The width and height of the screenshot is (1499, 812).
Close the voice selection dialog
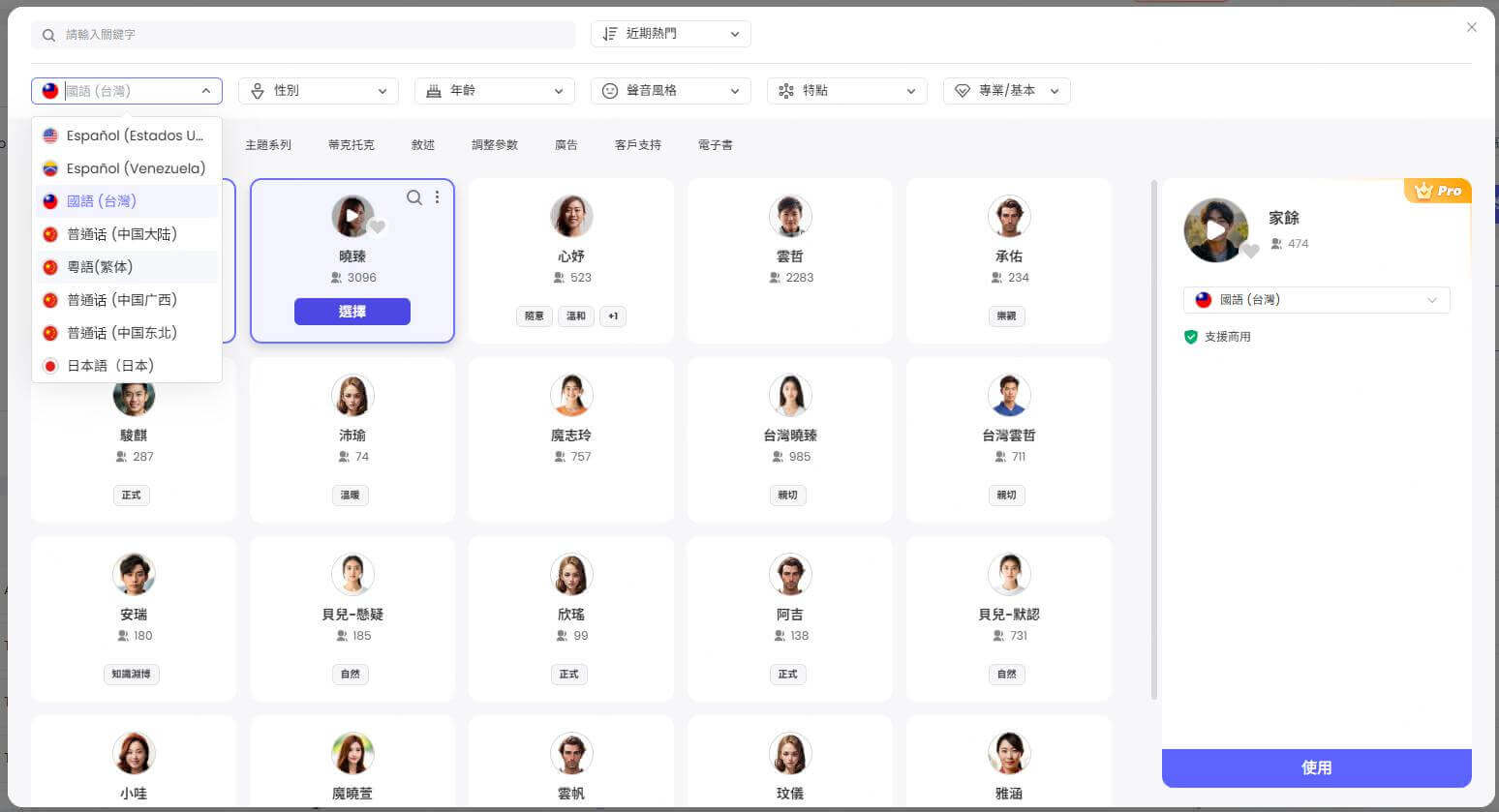pos(1471,27)
